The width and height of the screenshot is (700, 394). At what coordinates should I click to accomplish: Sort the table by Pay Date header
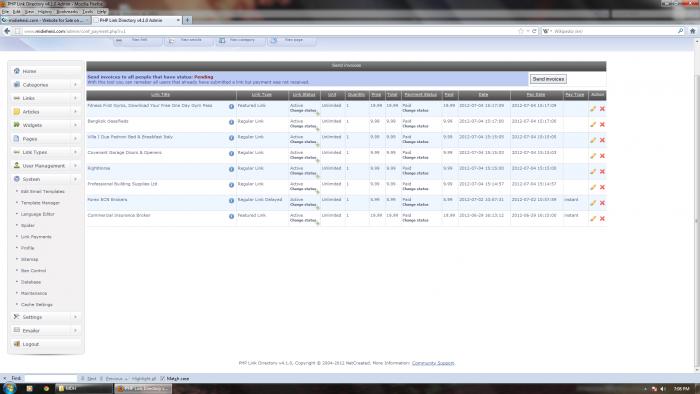coord(536,95)
